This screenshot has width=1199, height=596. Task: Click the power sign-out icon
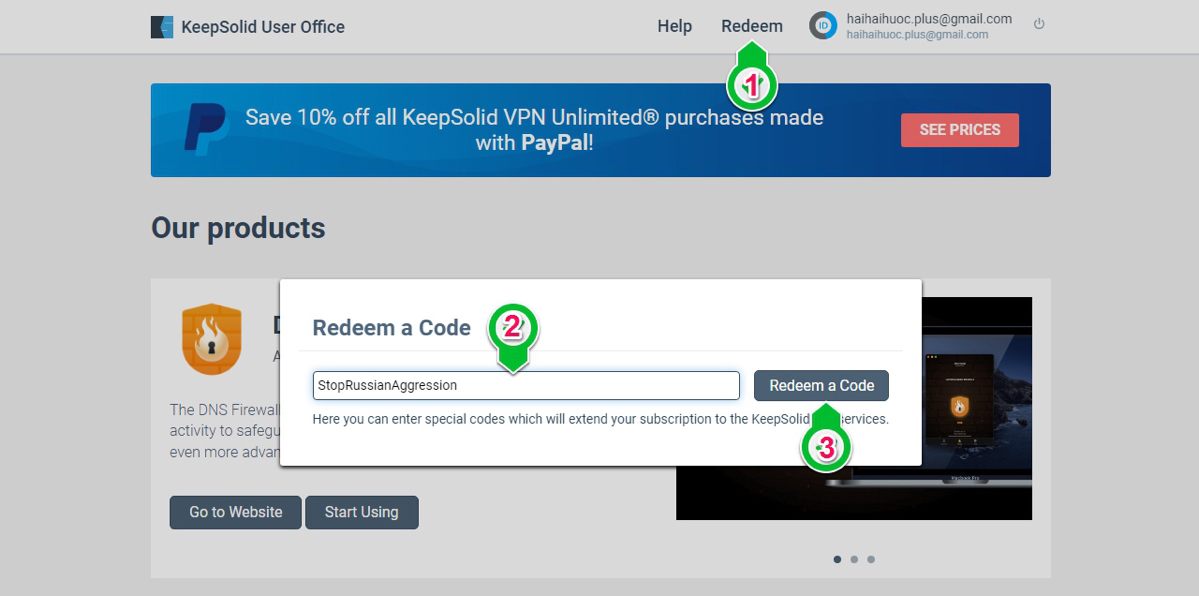pos(1038,24)
